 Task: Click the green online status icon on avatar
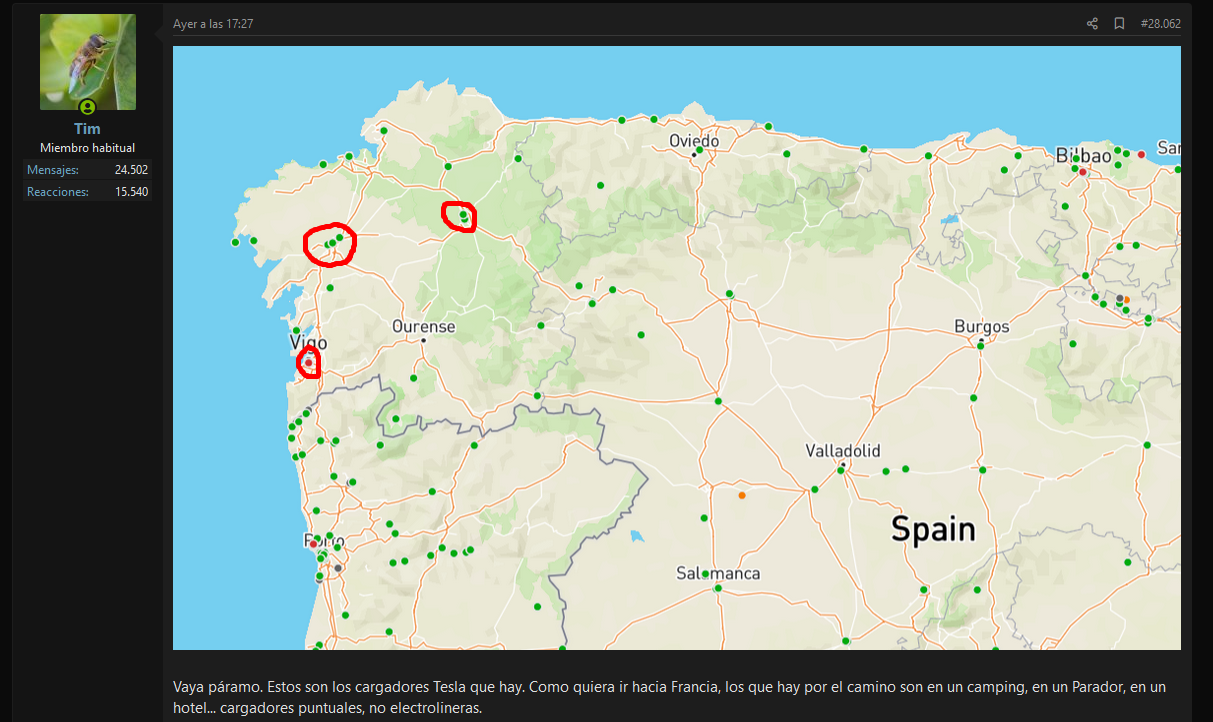pos(87,107)
